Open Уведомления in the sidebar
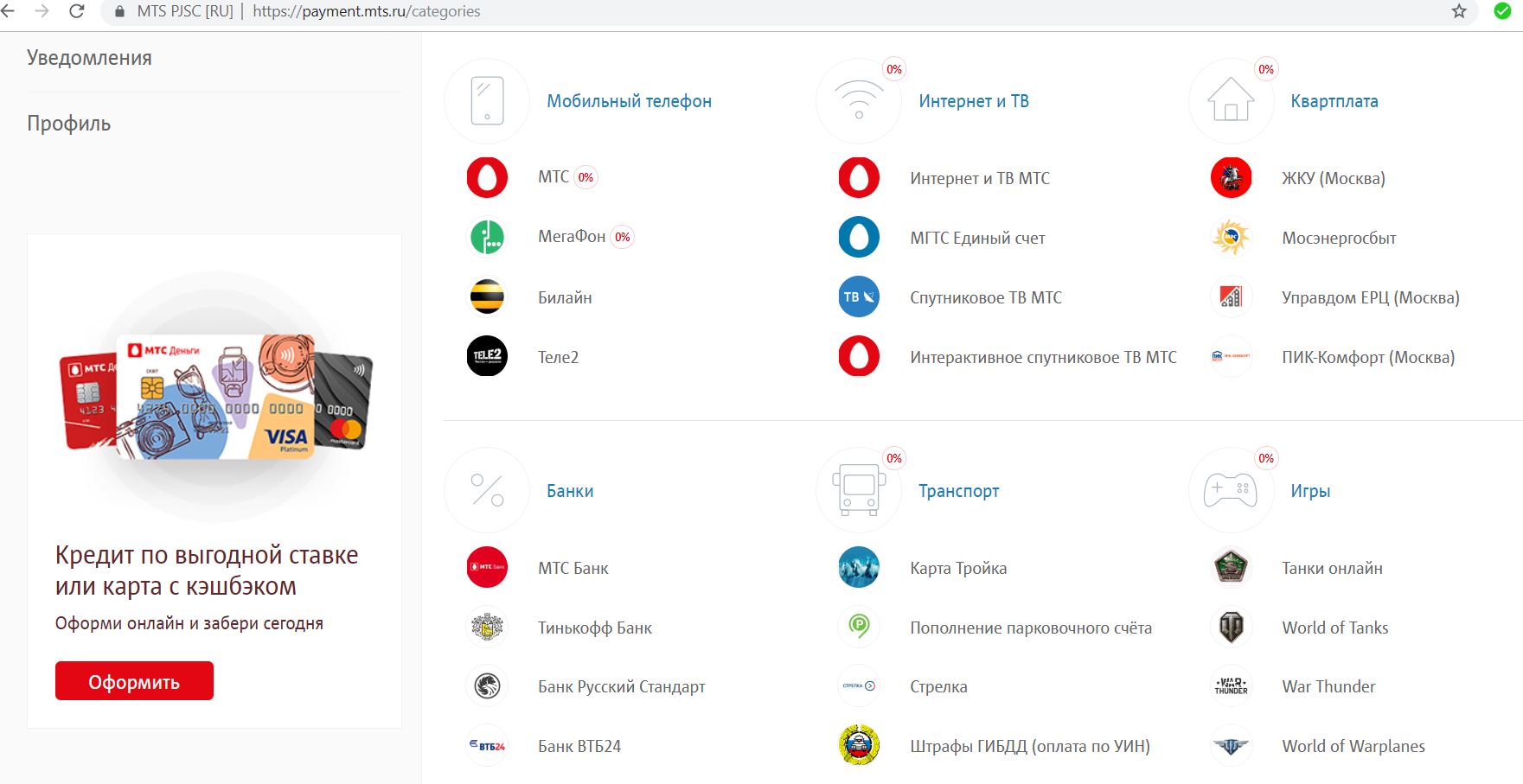This screenshot has height=784, width=1523. point(89,58)
